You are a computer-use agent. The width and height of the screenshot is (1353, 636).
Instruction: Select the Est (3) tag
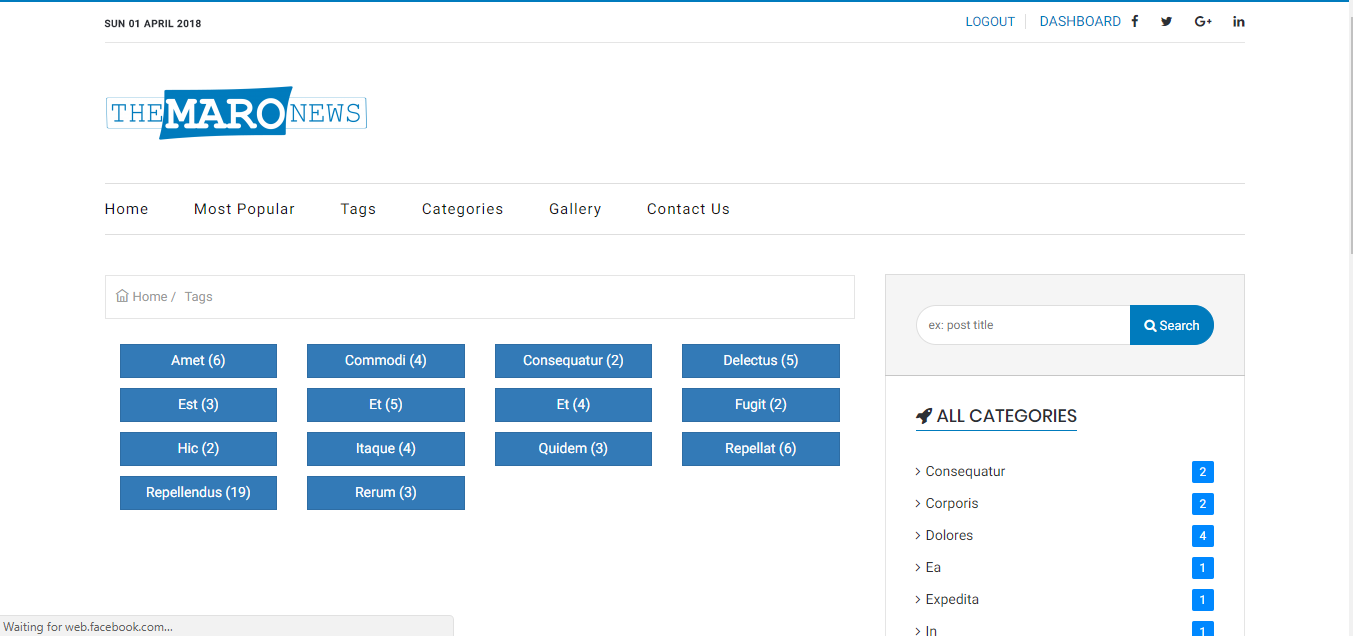coord(198,405)
